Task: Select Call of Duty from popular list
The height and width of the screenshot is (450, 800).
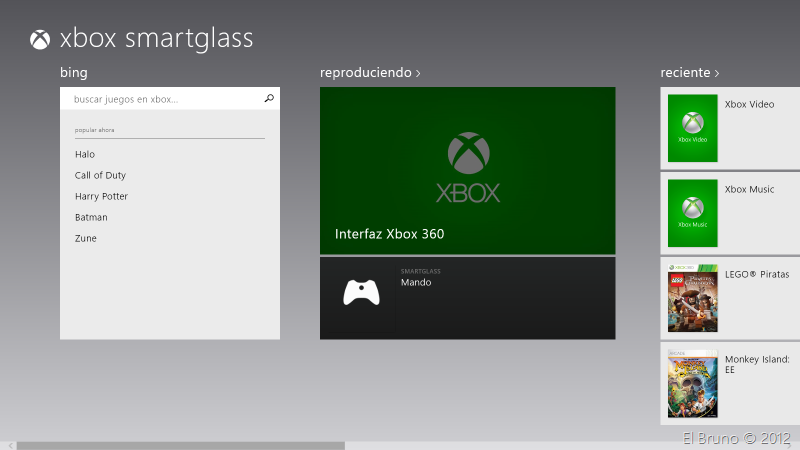Action: [100, 175]
